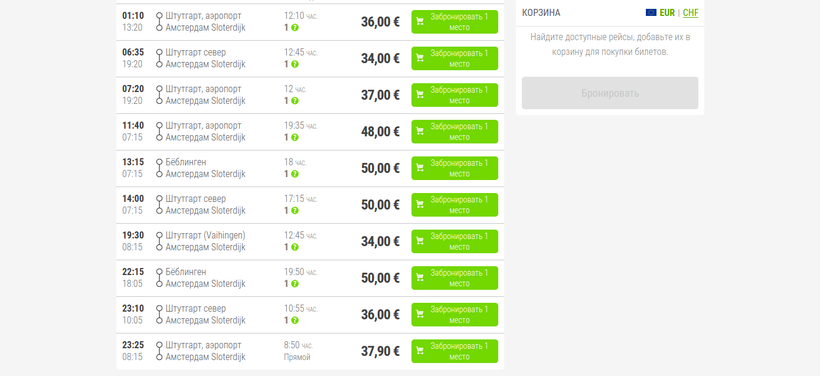The height and width of the screenshot is (376, 820).
Task: Click cart icon on 37,90 € trip button
Action: click(420, 351)
